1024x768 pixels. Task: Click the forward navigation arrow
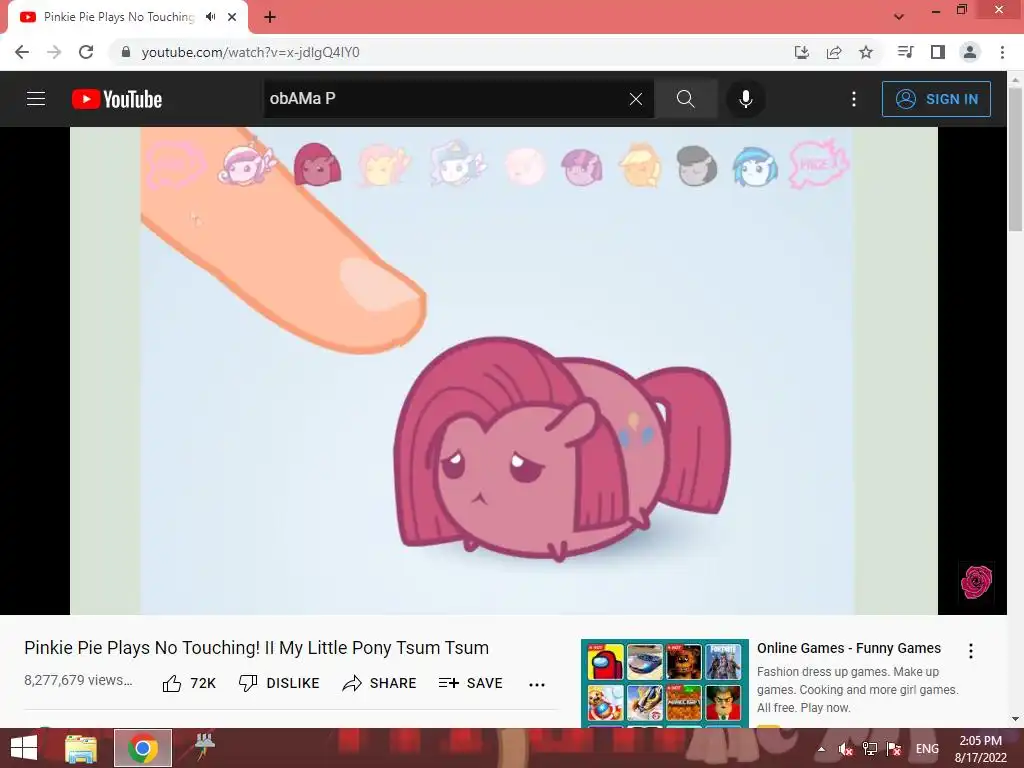54,52
